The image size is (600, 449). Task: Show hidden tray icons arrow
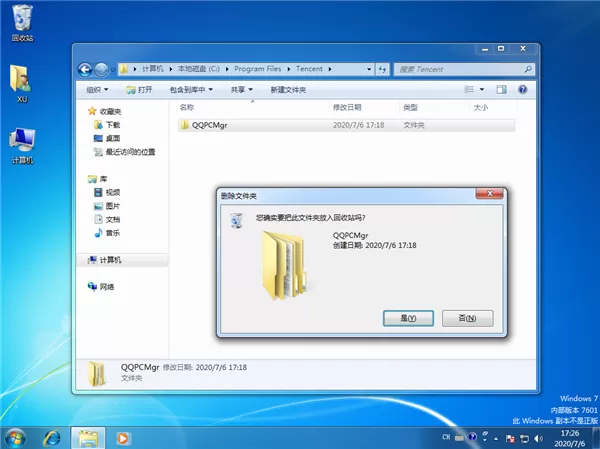pyautogui.click(x=496, y=439)
